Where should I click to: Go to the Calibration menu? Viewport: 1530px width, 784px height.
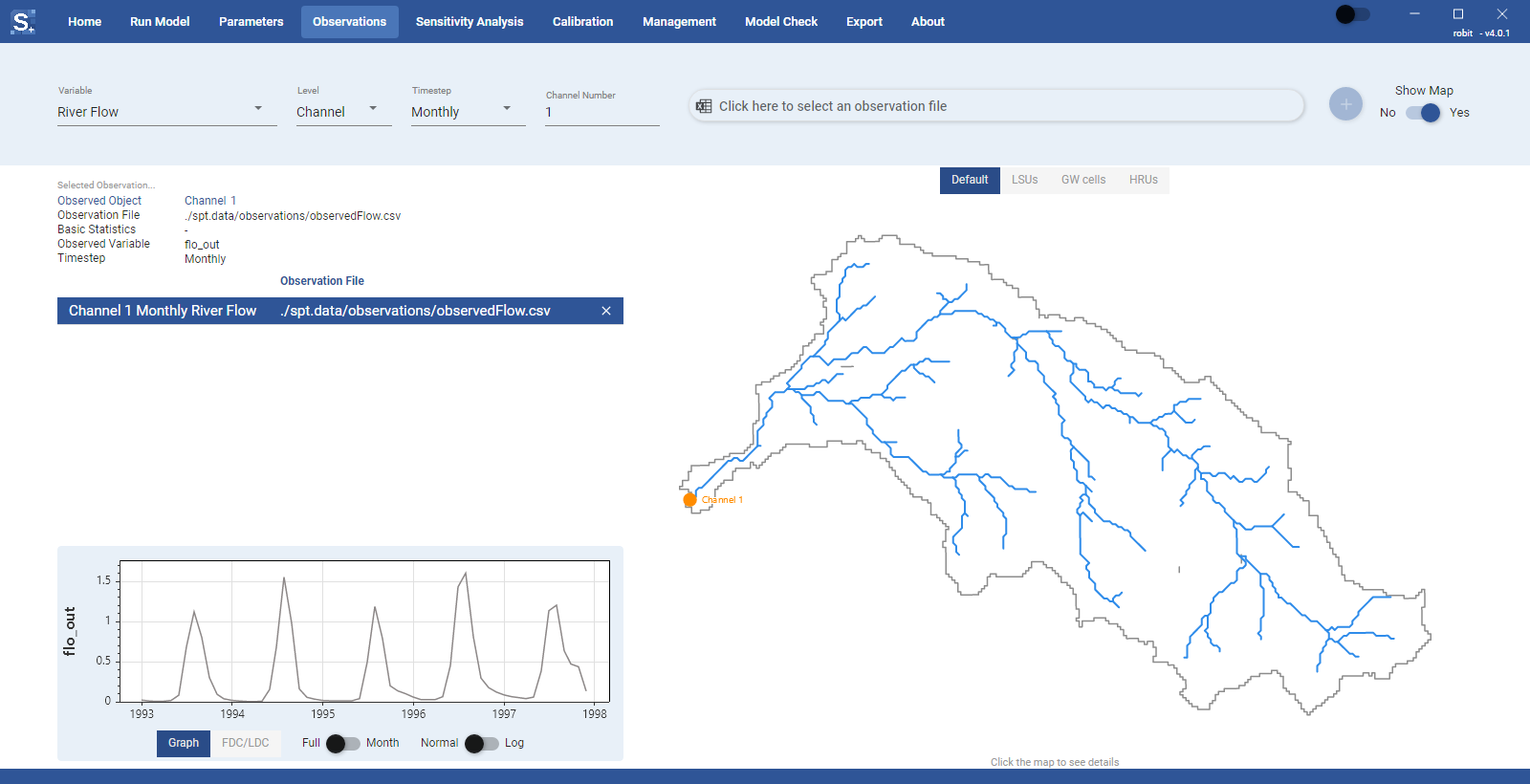[x=582, y=22]
